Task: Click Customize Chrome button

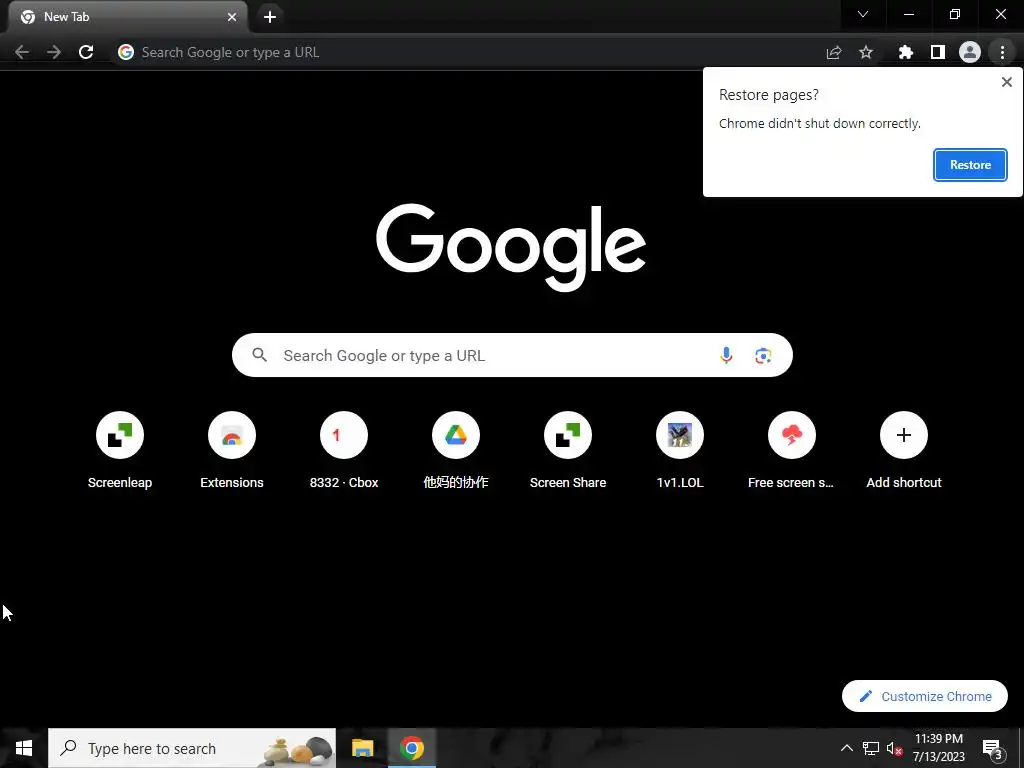Action: pyautogui.click(x=925, y=696)
